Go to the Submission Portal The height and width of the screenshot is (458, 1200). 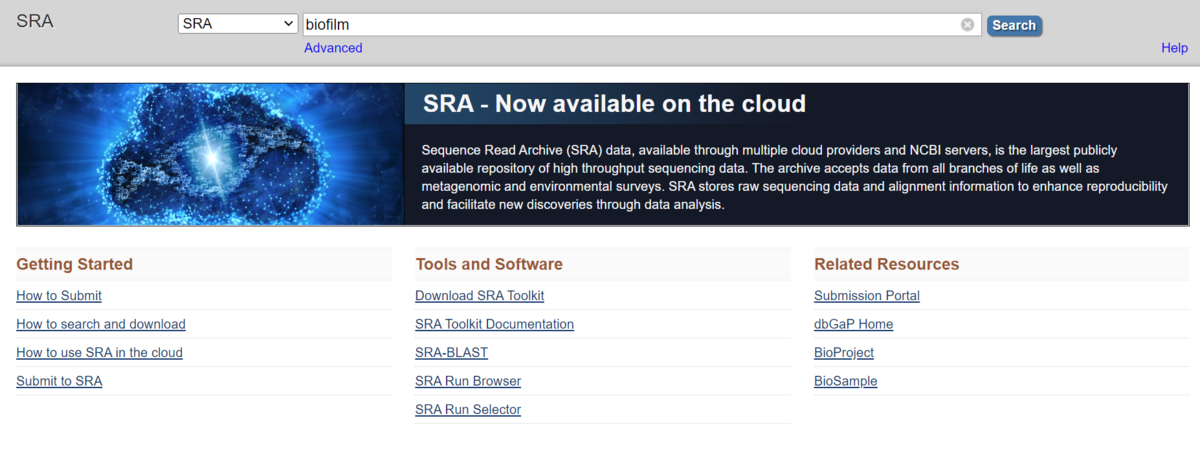tap(867, 296)
